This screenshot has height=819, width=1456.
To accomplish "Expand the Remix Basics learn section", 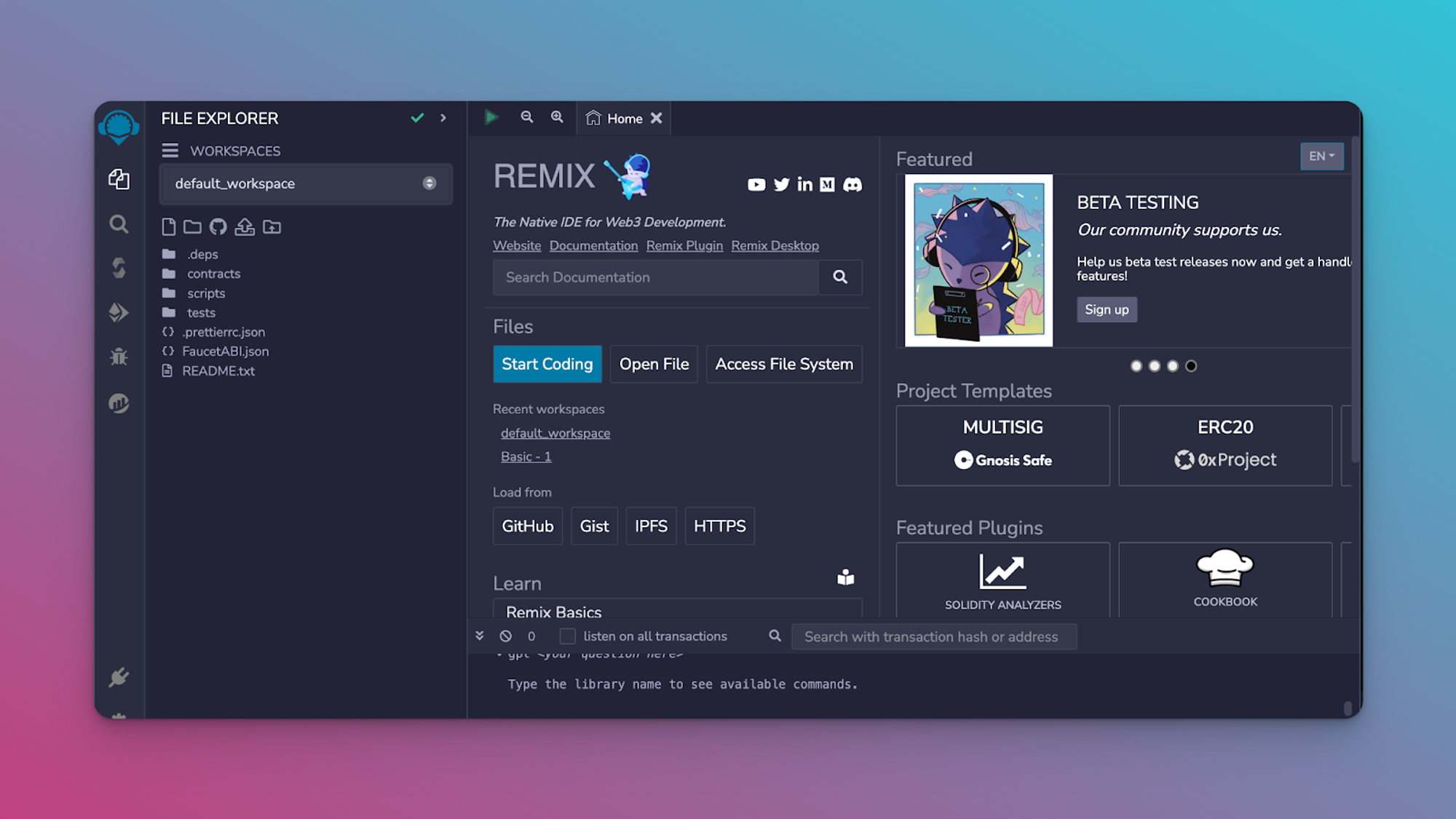I will pos(677,609).
